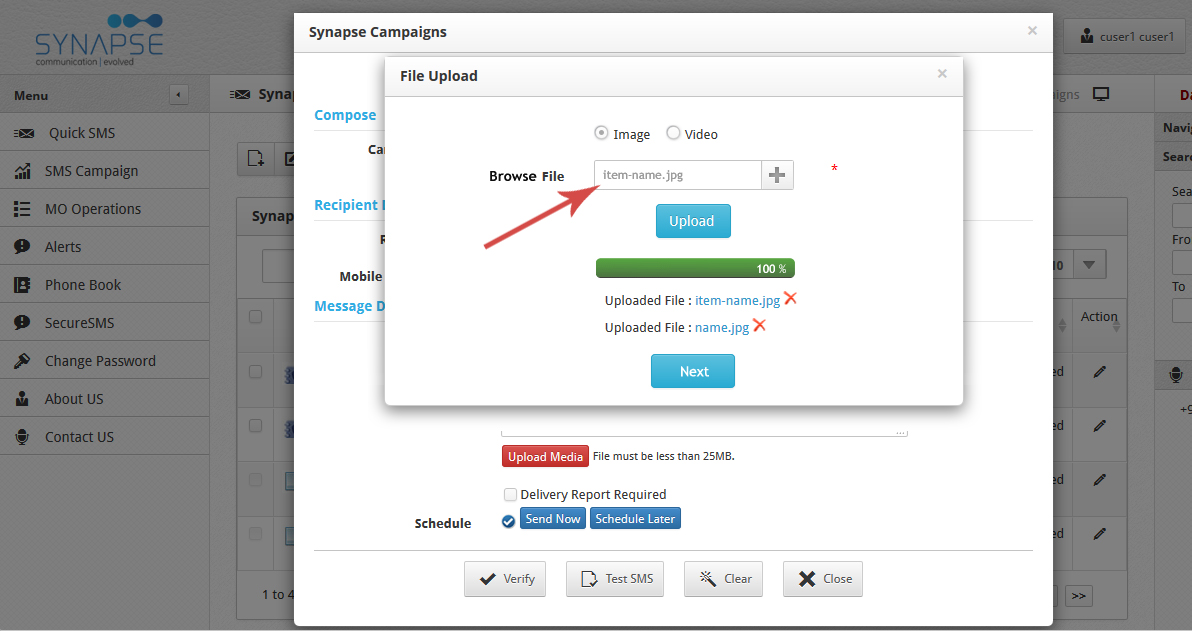Delete uploaded file name.jpg using red X
This screenshot has width=1192, height=631.
(759, 326)
